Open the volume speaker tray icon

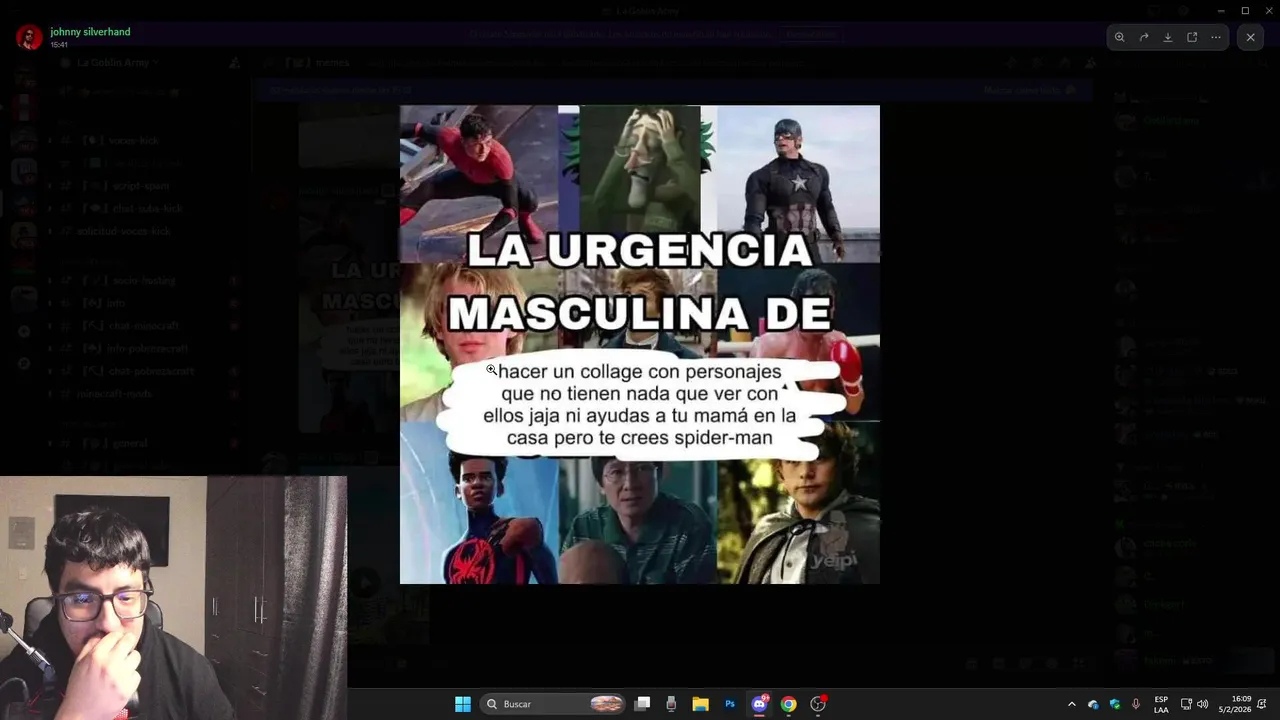point(1202,704)
